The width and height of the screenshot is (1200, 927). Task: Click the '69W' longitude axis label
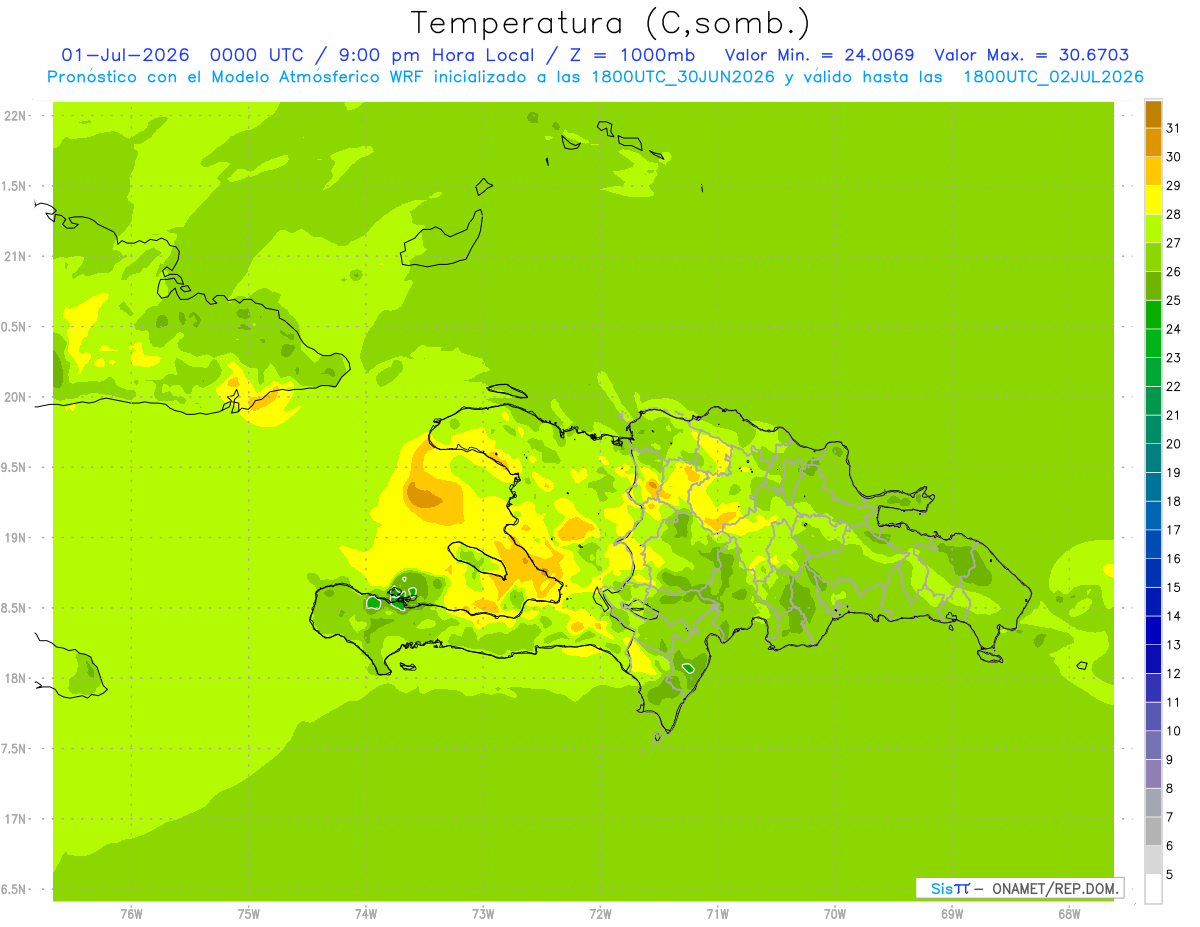pyautogui.click(x=952, y=913)
